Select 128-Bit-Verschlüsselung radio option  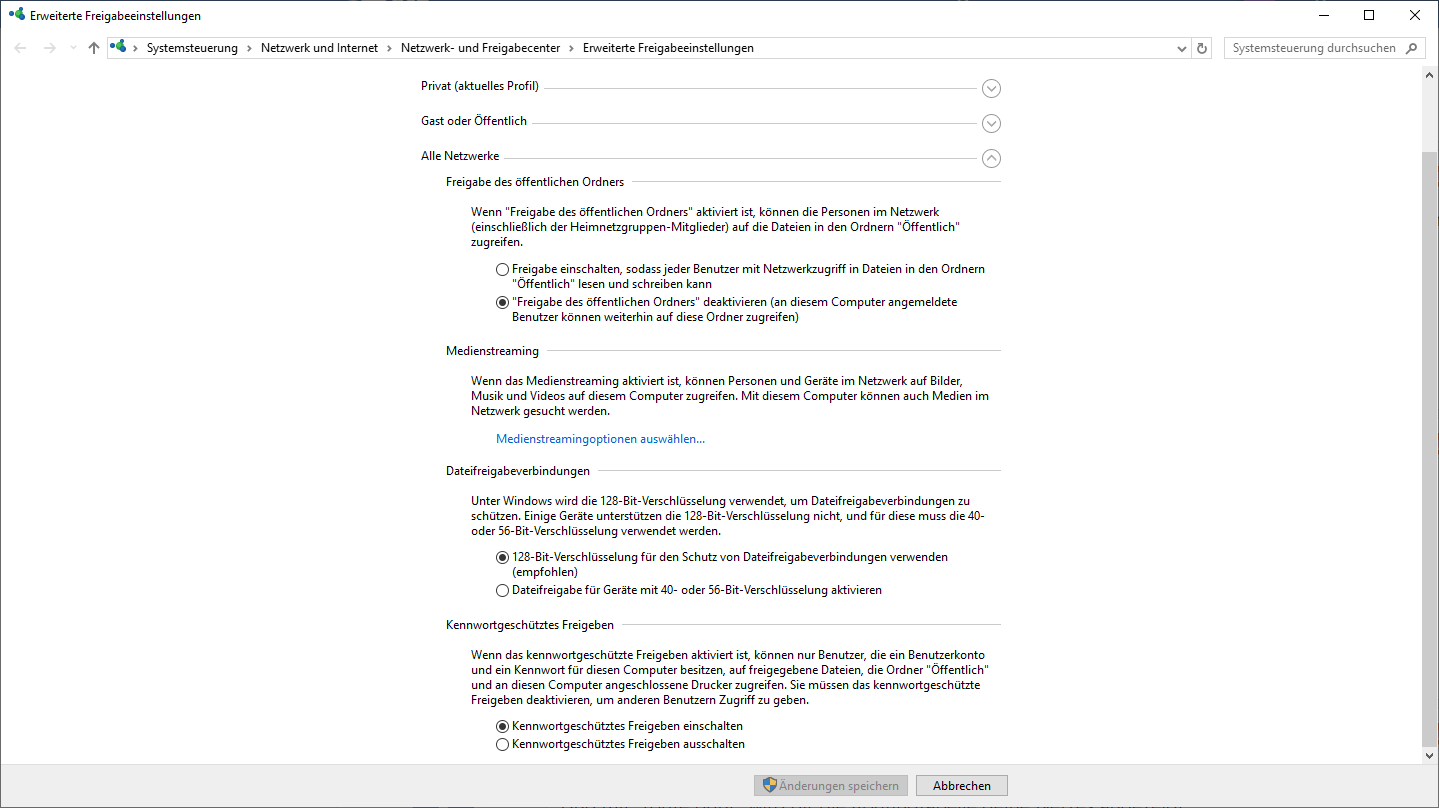coord(502,558)
